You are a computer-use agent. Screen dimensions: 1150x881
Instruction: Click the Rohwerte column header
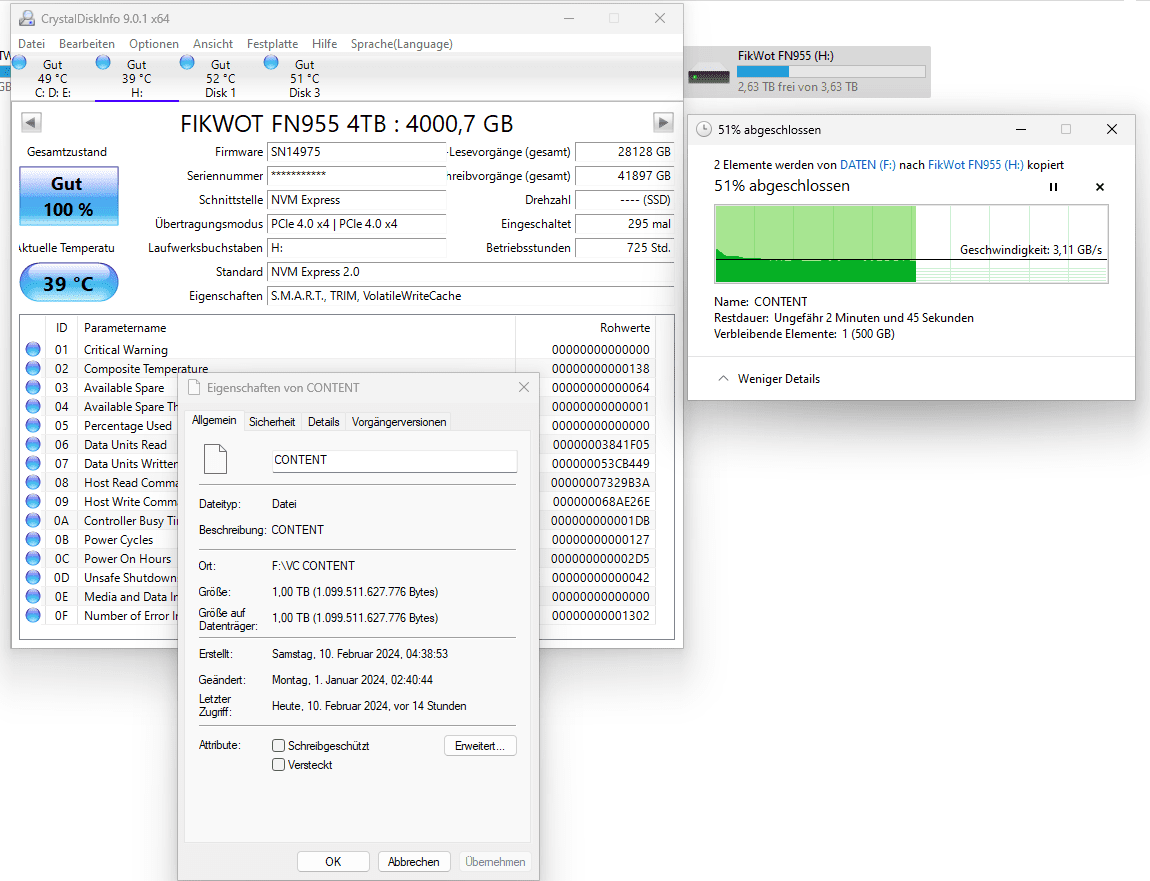point(625,328)
